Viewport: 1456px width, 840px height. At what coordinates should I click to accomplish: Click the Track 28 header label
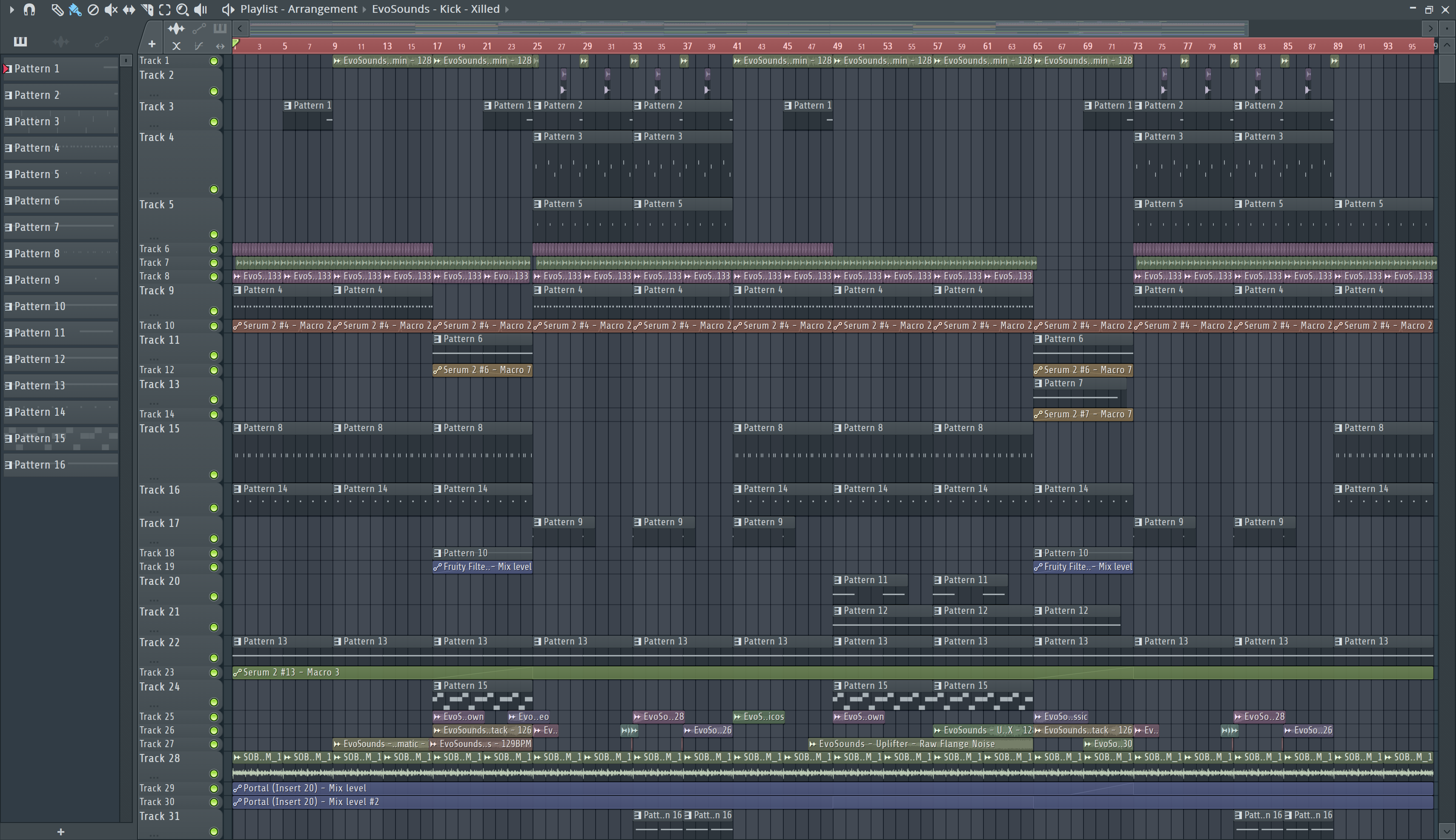click(x=160, y=759)
